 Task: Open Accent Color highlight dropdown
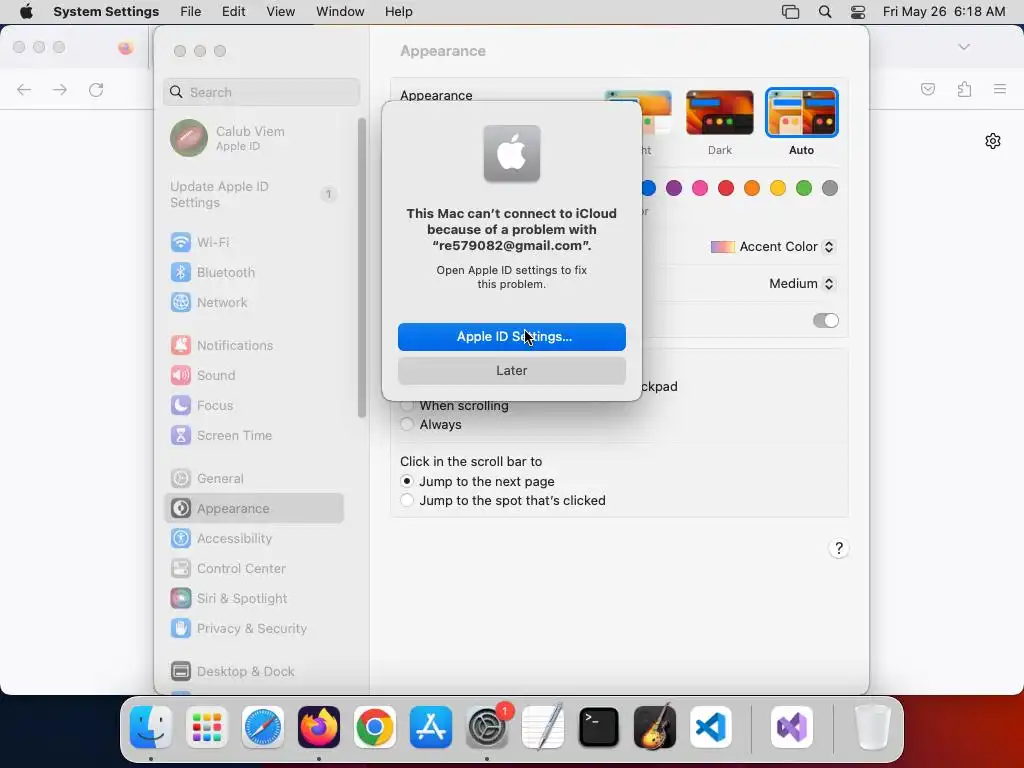773,247
